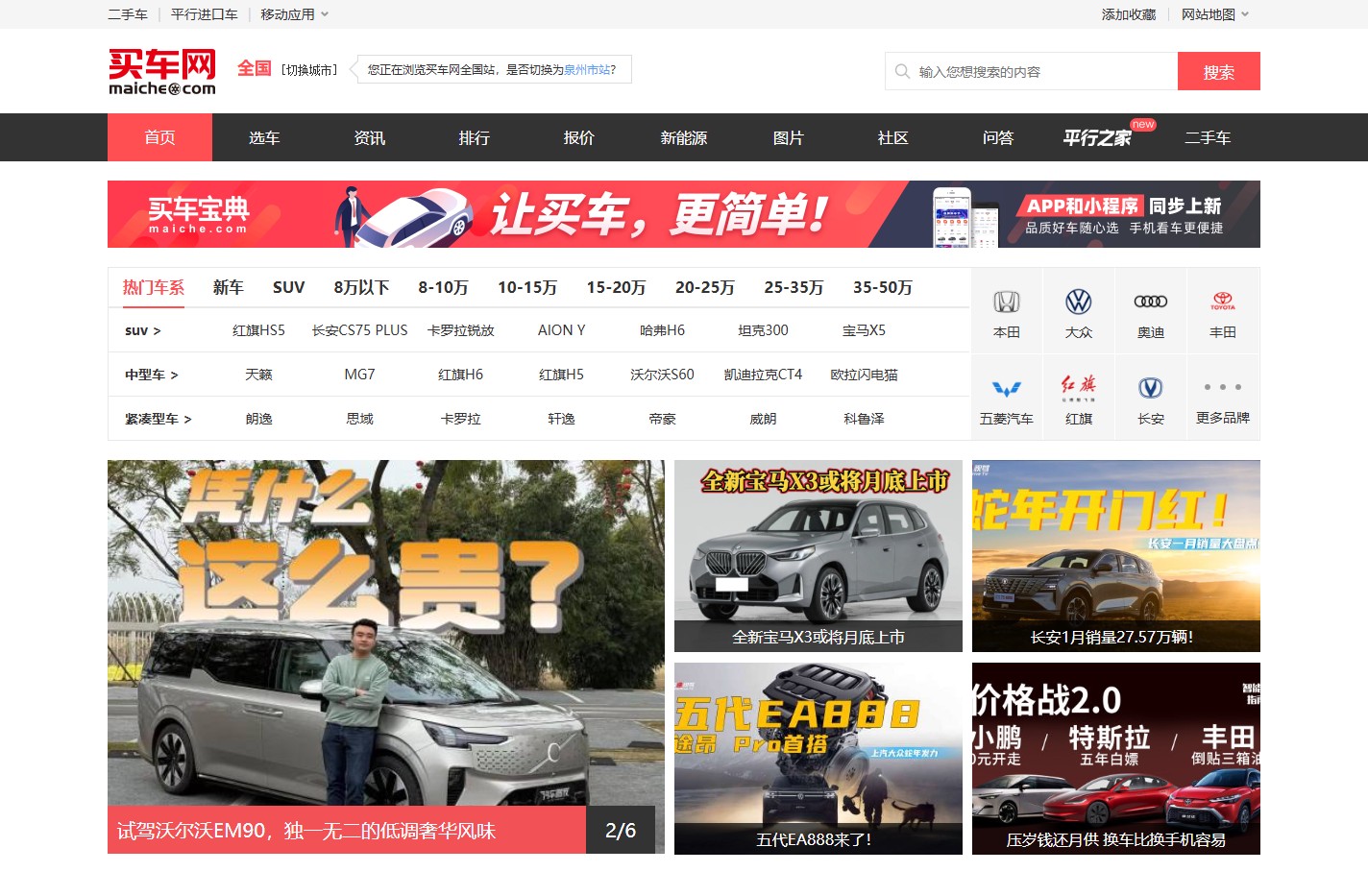This screenshot has width=1368, height=896.
Task: Open 全新宝马X3或将月底上市 thumbnail
Action: 818,556
